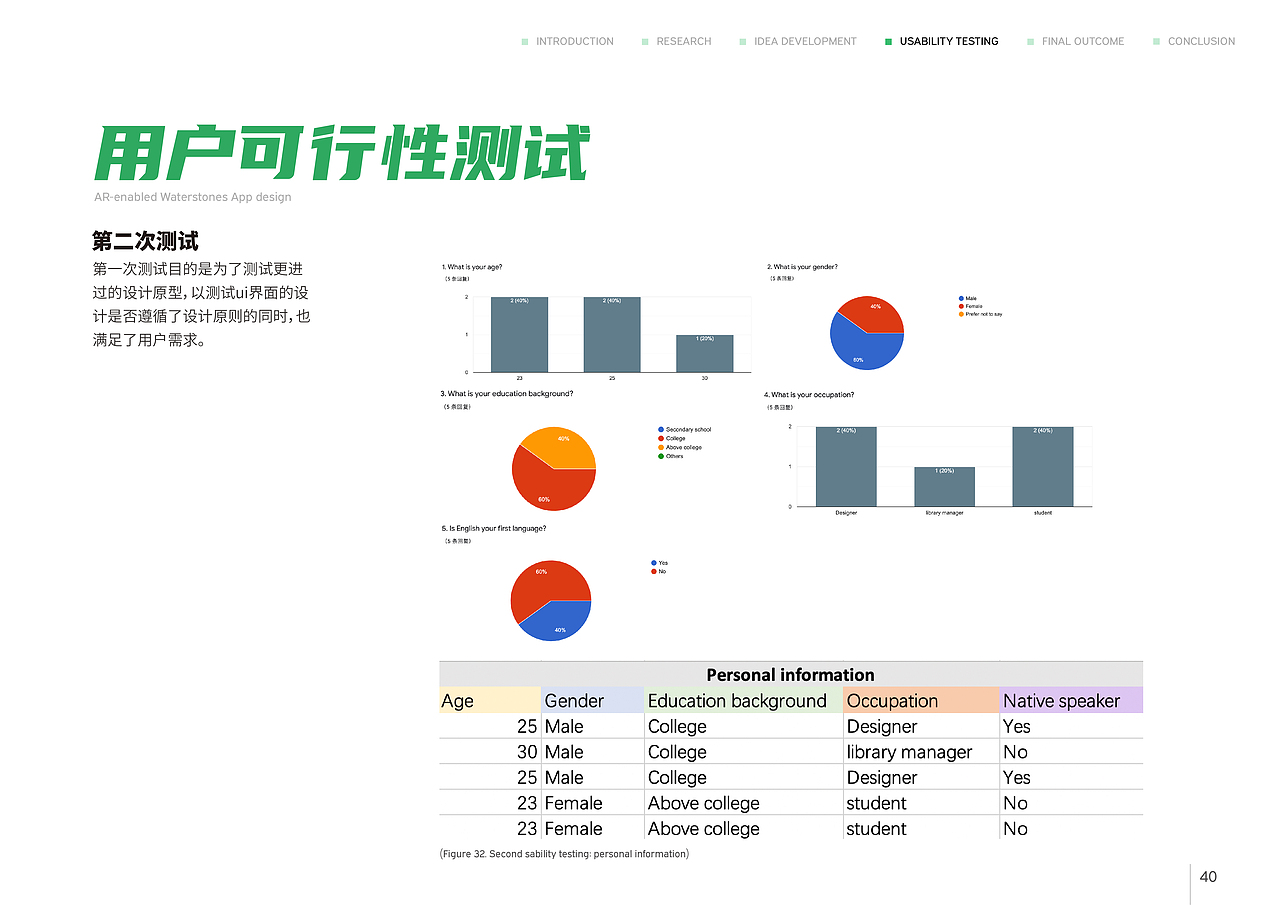The height and width of the screenshot is (905, 1280).
Task: Click the library manager bar in occupation chart
Action: (944, 487)
